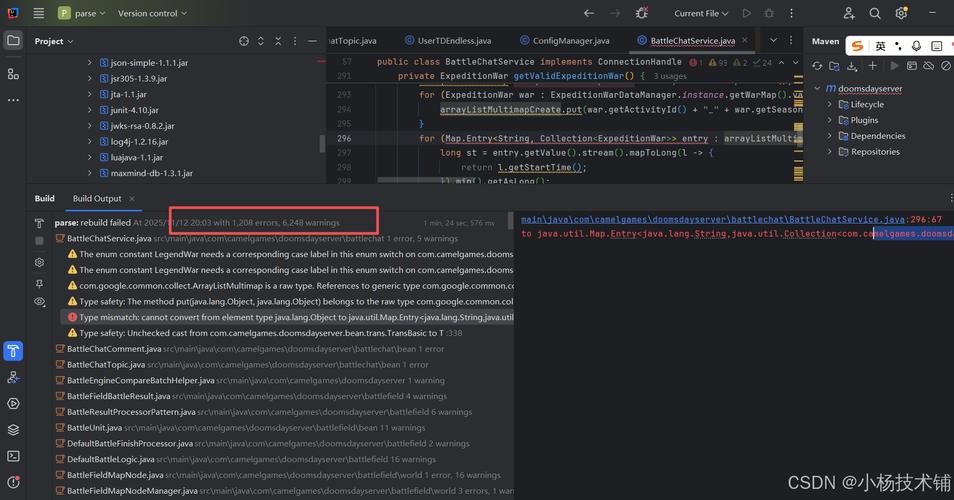Image resolution: width=954 pixels, height=500 pixels.
Task: Open the Structure tool window icon
Action: pos(13,74)
